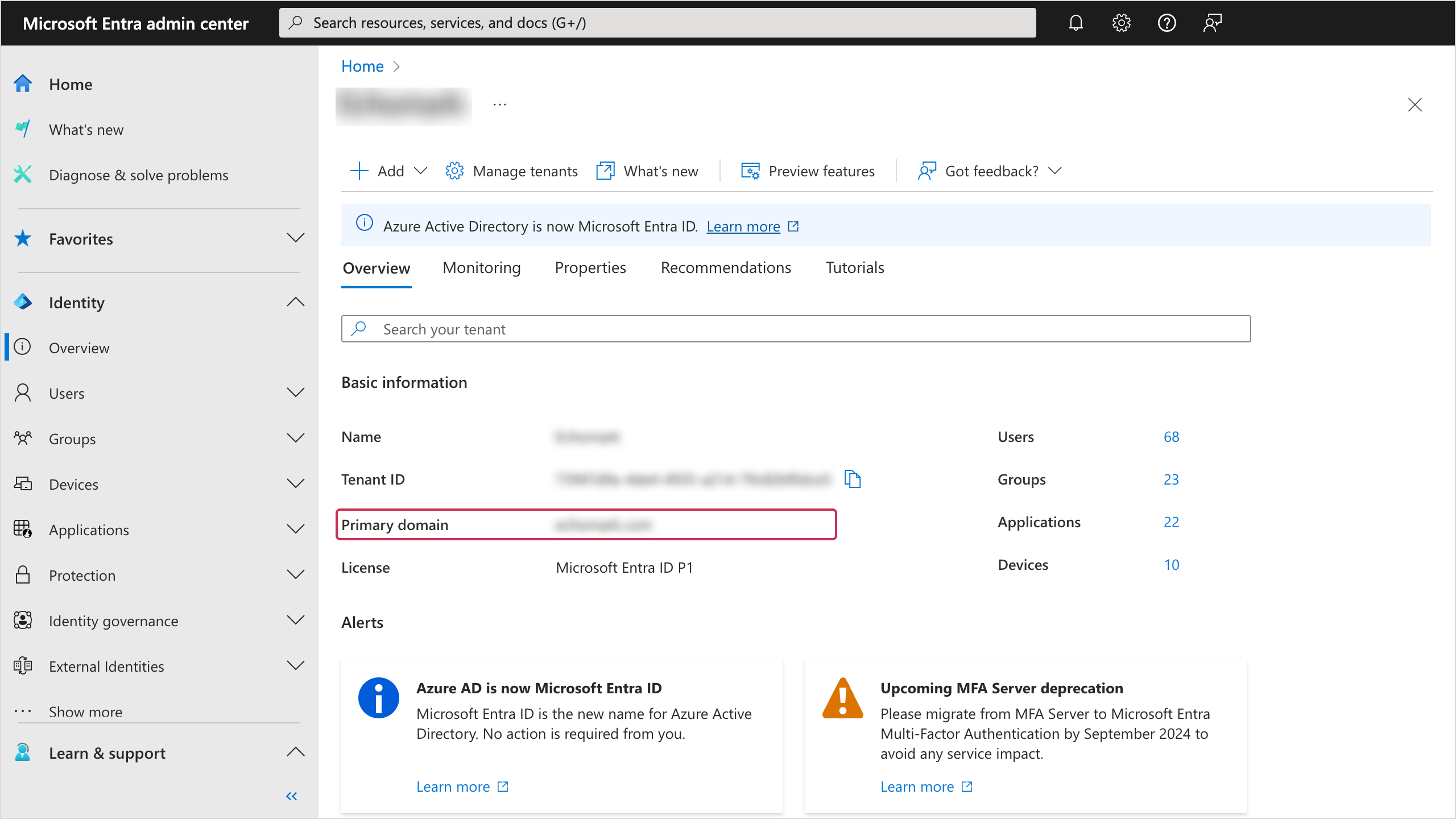Copy the Tenant ID with copy icon
The image size is (1456, 819).
pos(853,479)
